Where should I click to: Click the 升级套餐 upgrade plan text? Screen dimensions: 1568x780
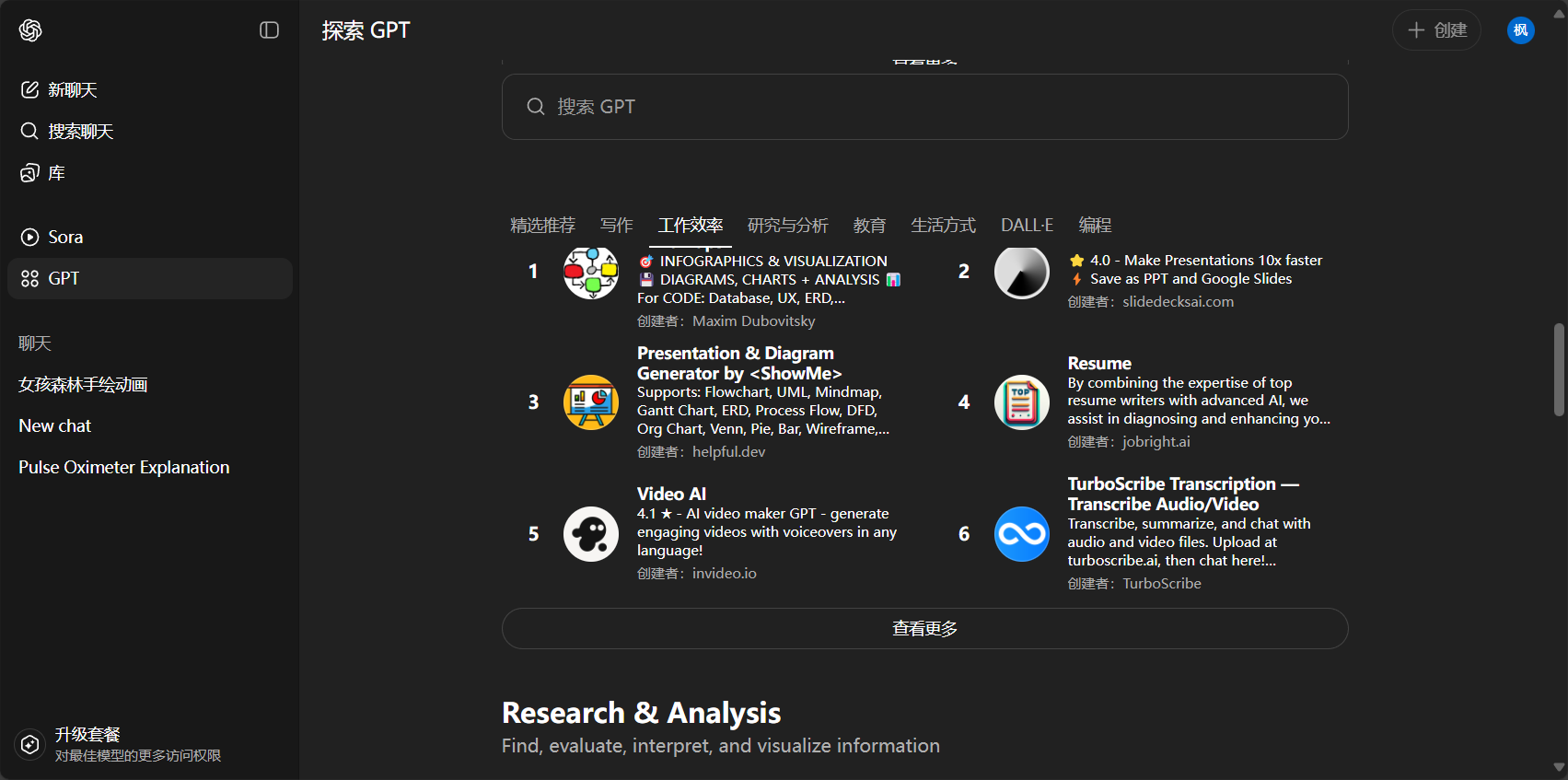point(87,734)
